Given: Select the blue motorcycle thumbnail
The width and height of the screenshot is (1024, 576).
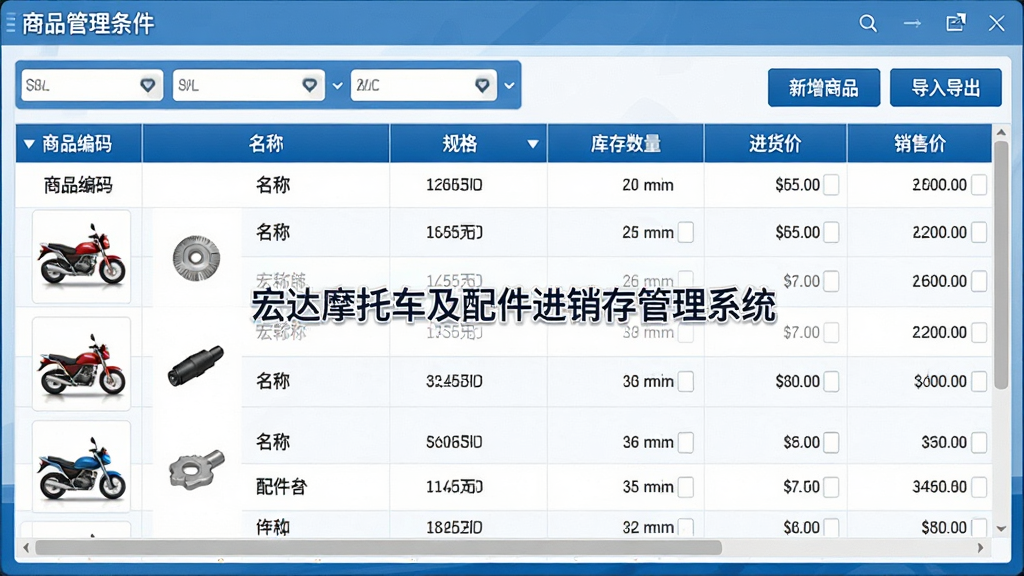Looking at the screenshot, I should pyautogui.click(x=82, y=466).
